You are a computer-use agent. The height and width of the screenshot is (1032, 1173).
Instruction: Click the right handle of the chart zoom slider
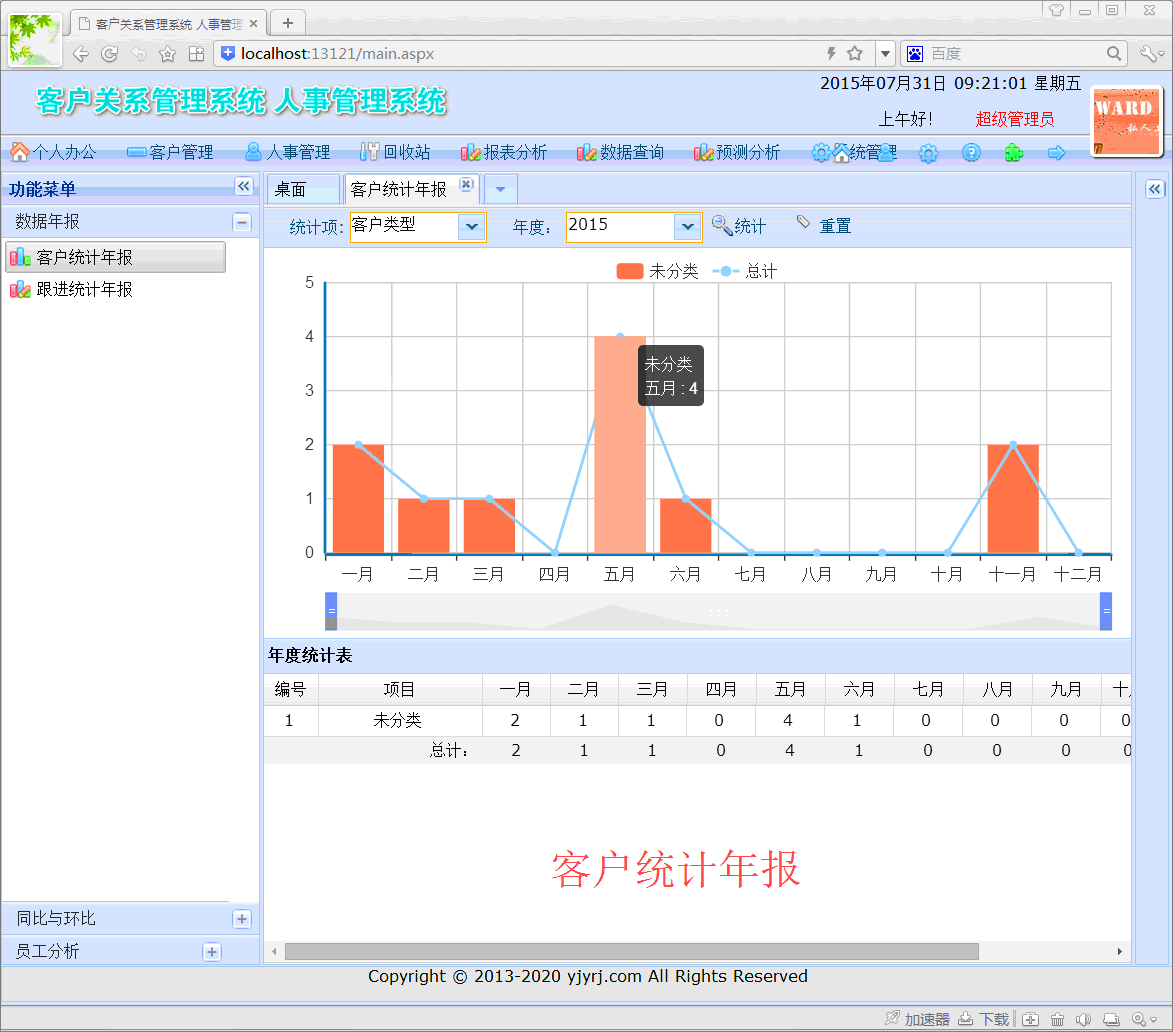pyautogui.click(x=1106, y=611)
